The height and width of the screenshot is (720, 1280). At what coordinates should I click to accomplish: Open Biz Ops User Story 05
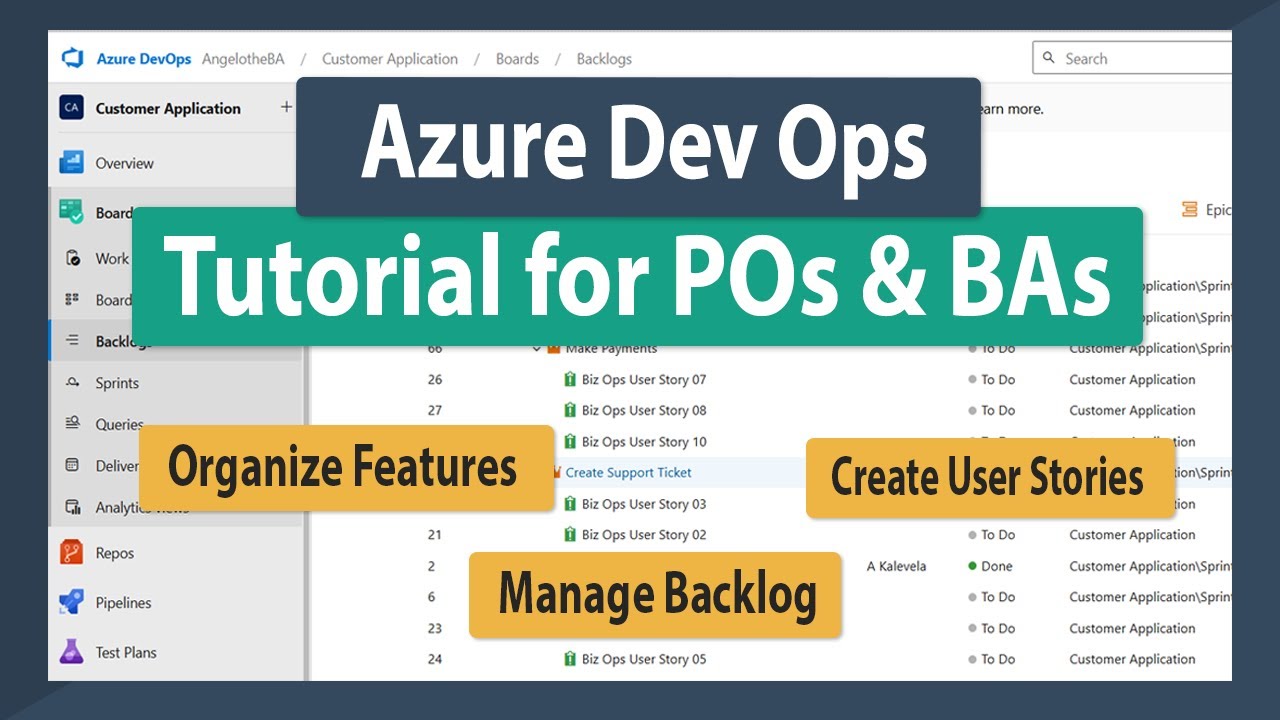(x=644, y=659)
